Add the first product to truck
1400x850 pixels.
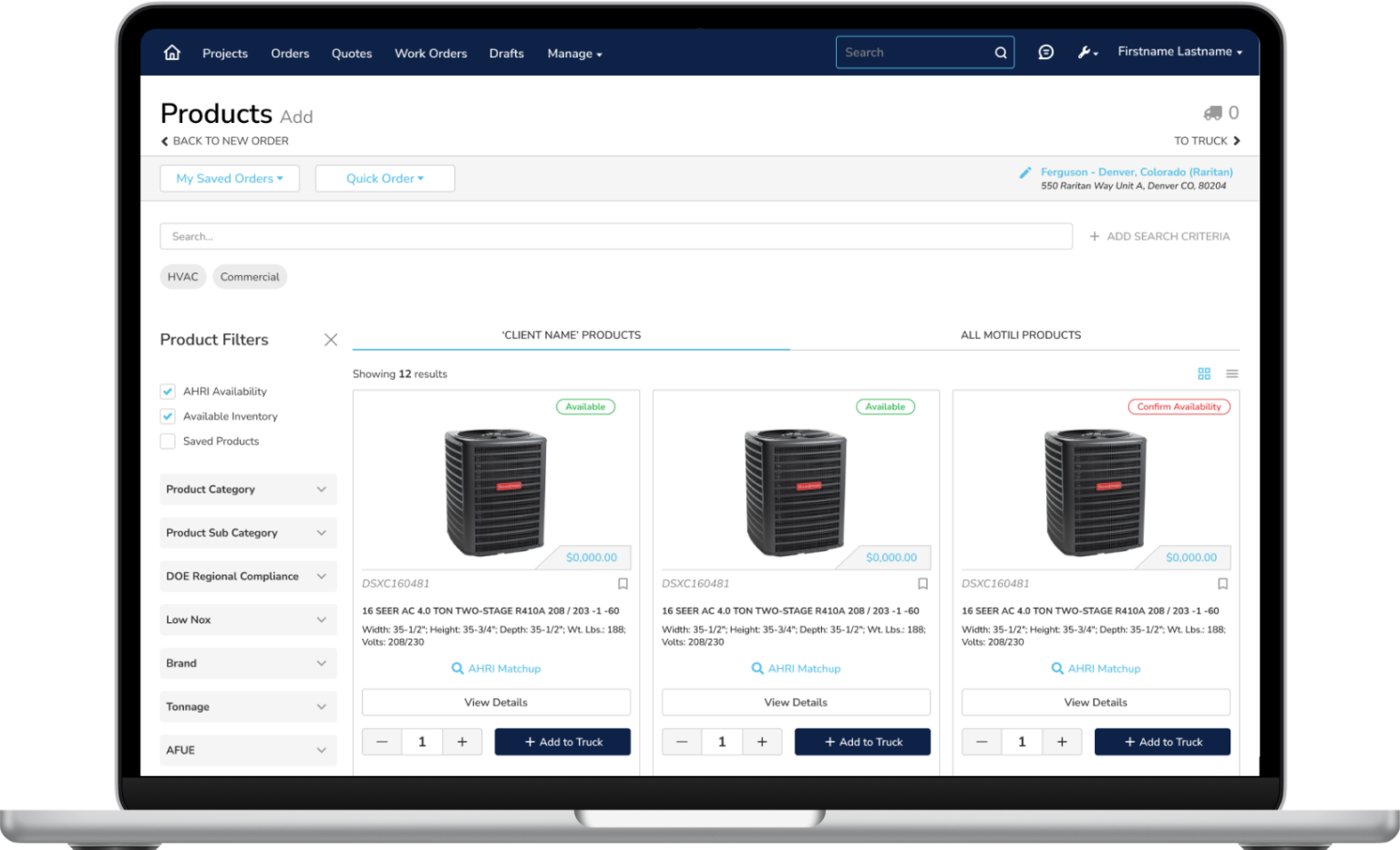562,742
